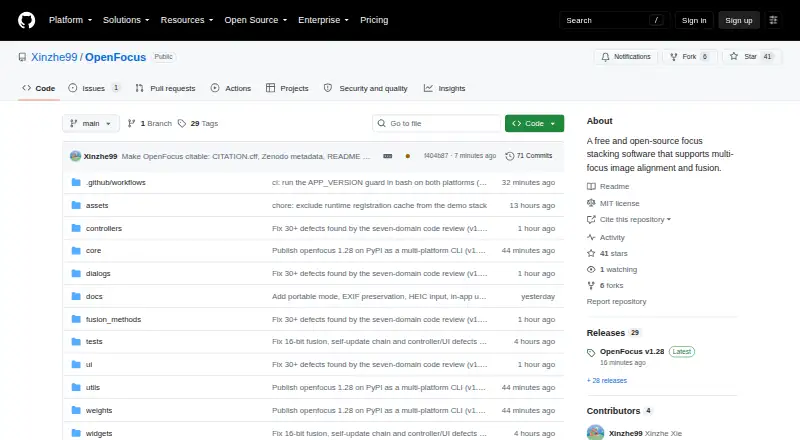Click the star icon in Star button
The height and width of the screenshot is (440, 800).
(x=734, y=56)
